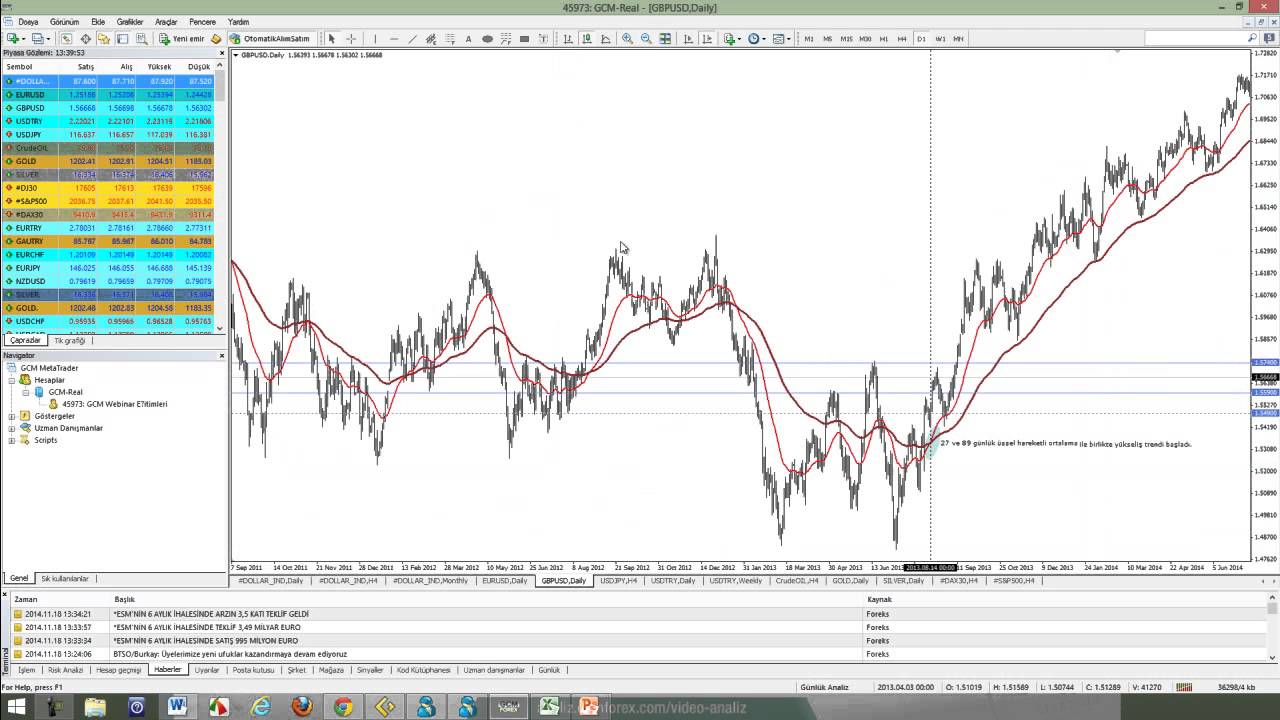1280x720 pixels.
Task: Switch to USDTRY,Weekly chart tab
Action: coord(735,580)
